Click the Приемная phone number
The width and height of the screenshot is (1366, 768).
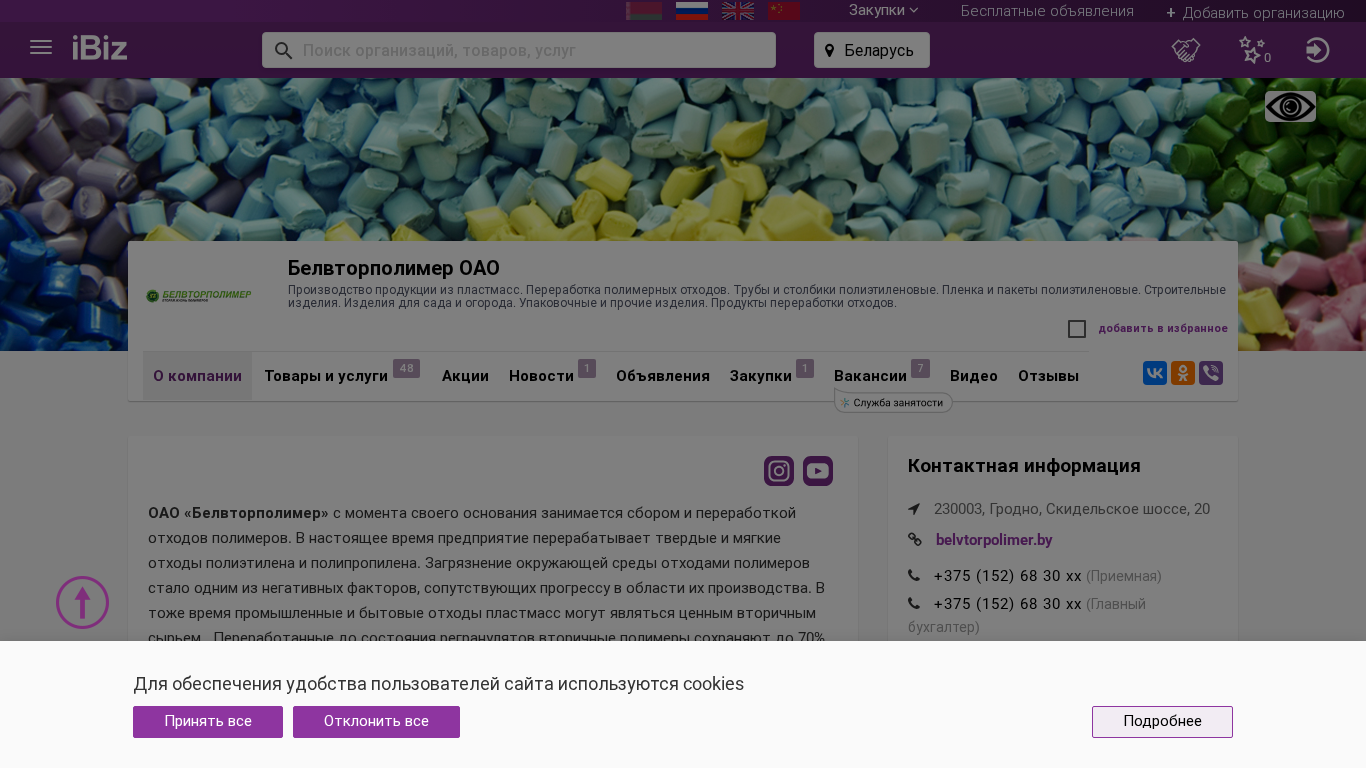1007,576
